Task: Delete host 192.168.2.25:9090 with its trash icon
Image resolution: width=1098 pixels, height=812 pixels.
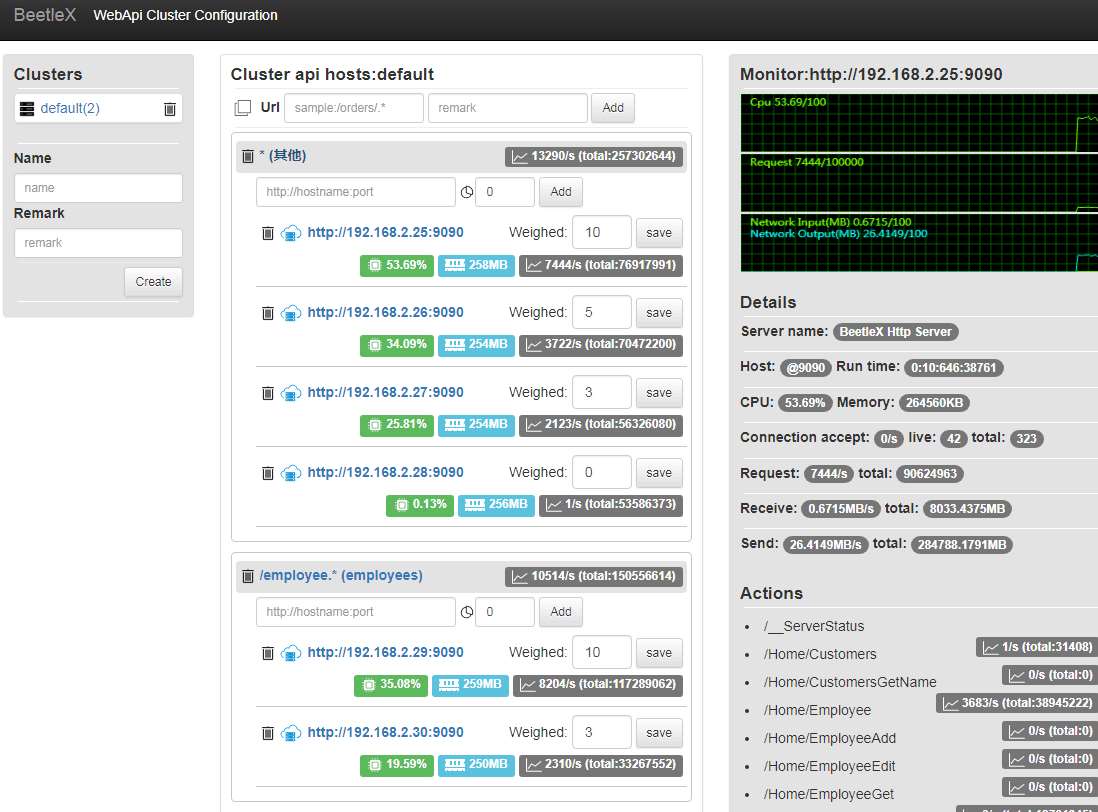Action: 267,233
